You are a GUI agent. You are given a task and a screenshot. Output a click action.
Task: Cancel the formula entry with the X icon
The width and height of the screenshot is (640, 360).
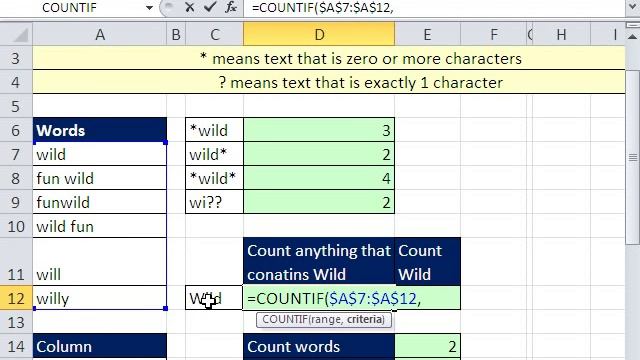189,7
